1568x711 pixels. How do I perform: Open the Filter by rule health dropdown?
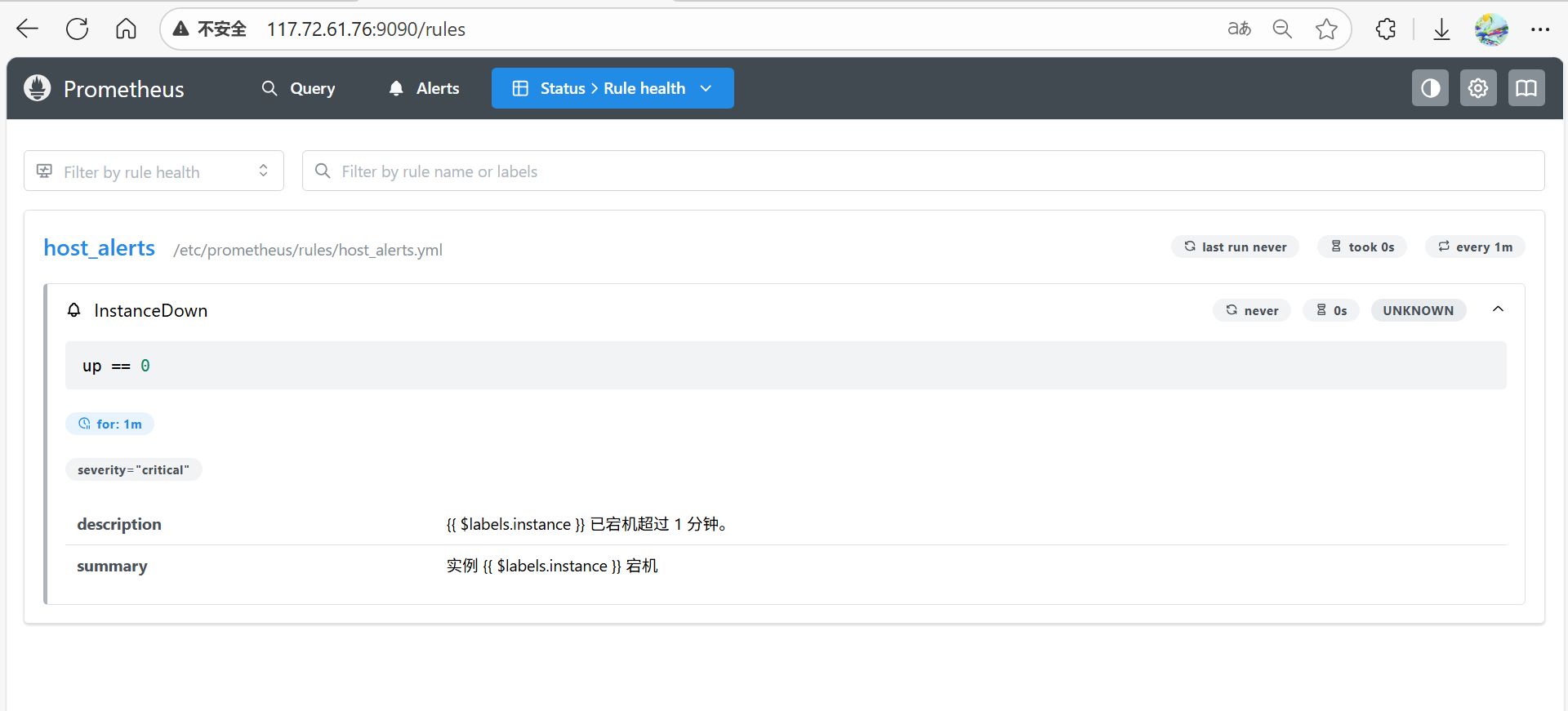[x=154, y=171]
